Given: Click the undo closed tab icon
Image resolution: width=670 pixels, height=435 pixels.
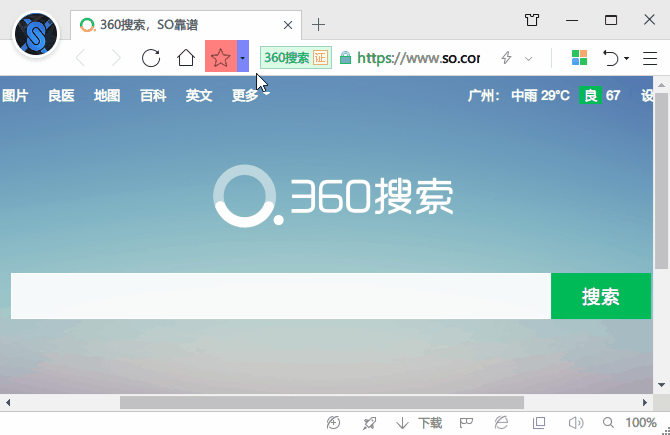Looking at the screenshot, I should pos(611,58).
